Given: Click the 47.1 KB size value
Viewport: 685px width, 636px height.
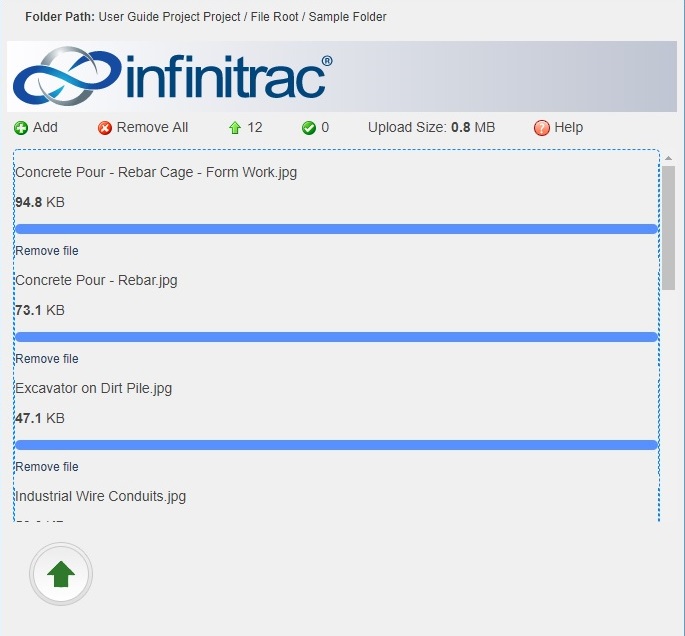Looking at the screenshot, I should 40,418.
